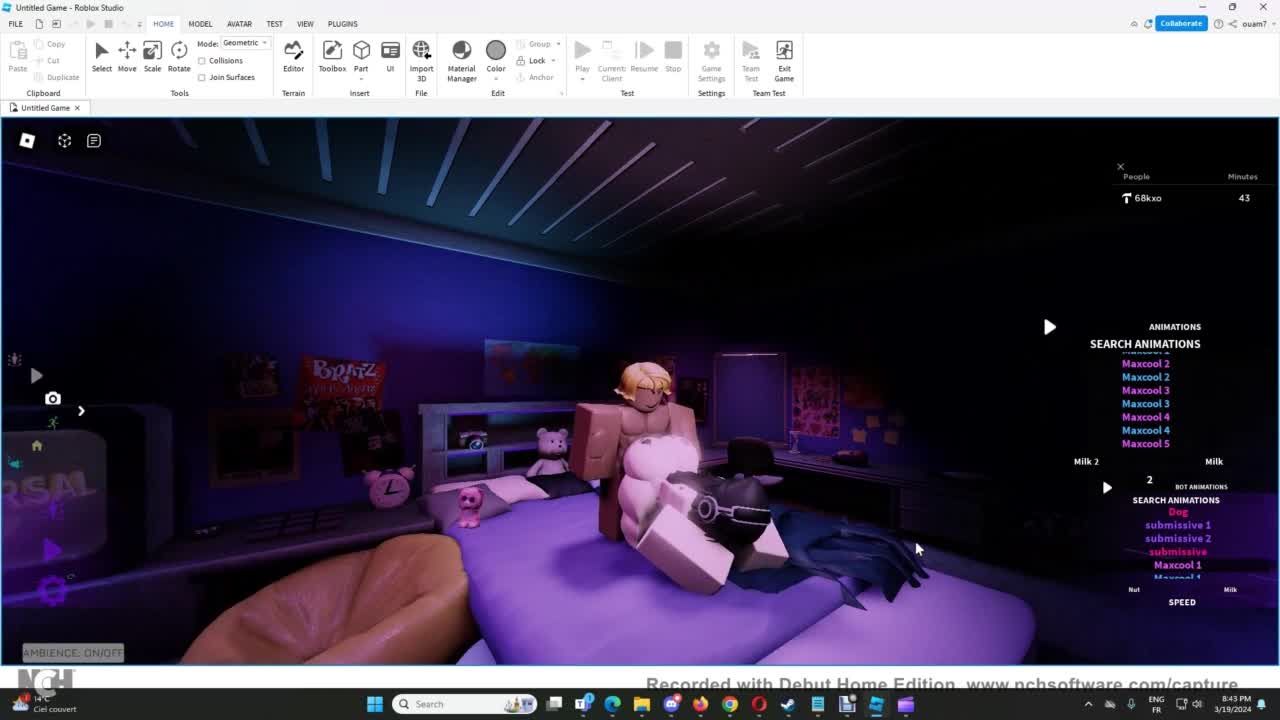Click the Collaborate button

[1180, 23]
